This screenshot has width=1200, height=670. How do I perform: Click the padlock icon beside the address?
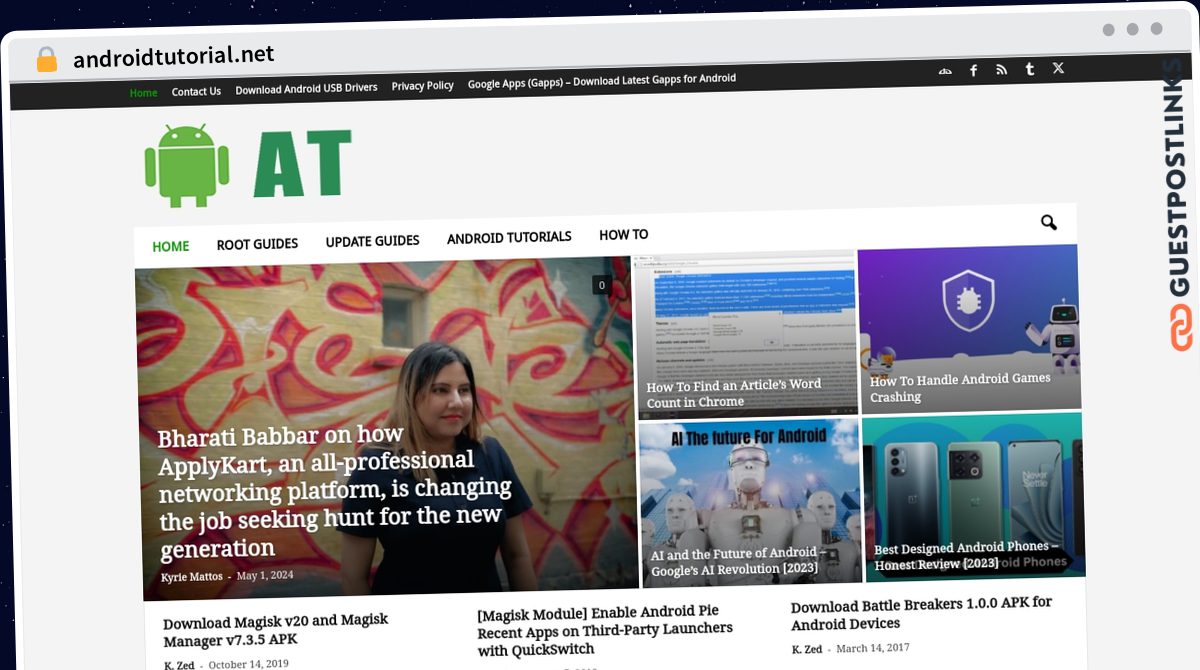46,59
